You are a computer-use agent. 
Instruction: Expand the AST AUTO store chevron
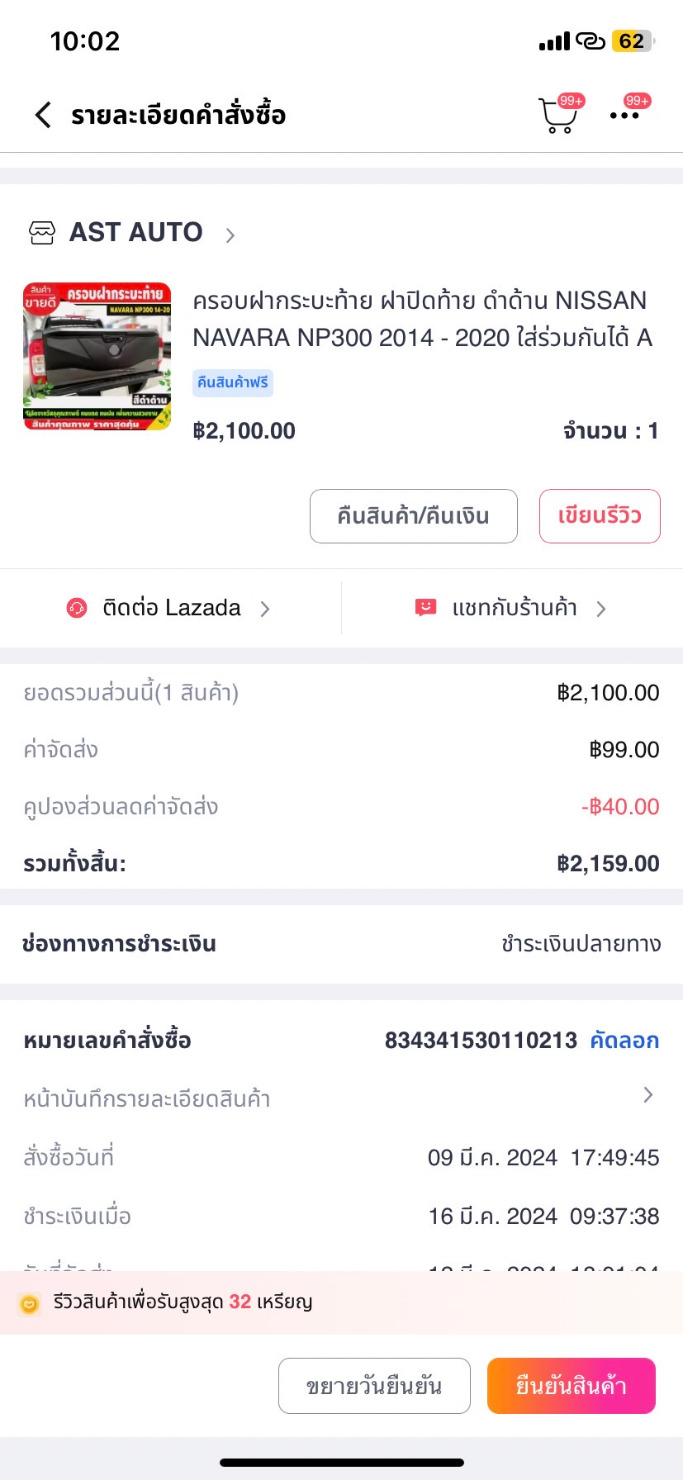pos(230,235)
